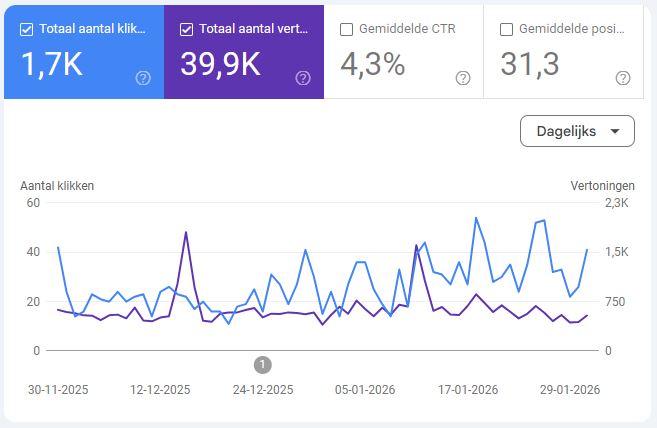Show help for Gemiddelde CTR metric
The width and height of the screenshot is (657, 428).
463,78
